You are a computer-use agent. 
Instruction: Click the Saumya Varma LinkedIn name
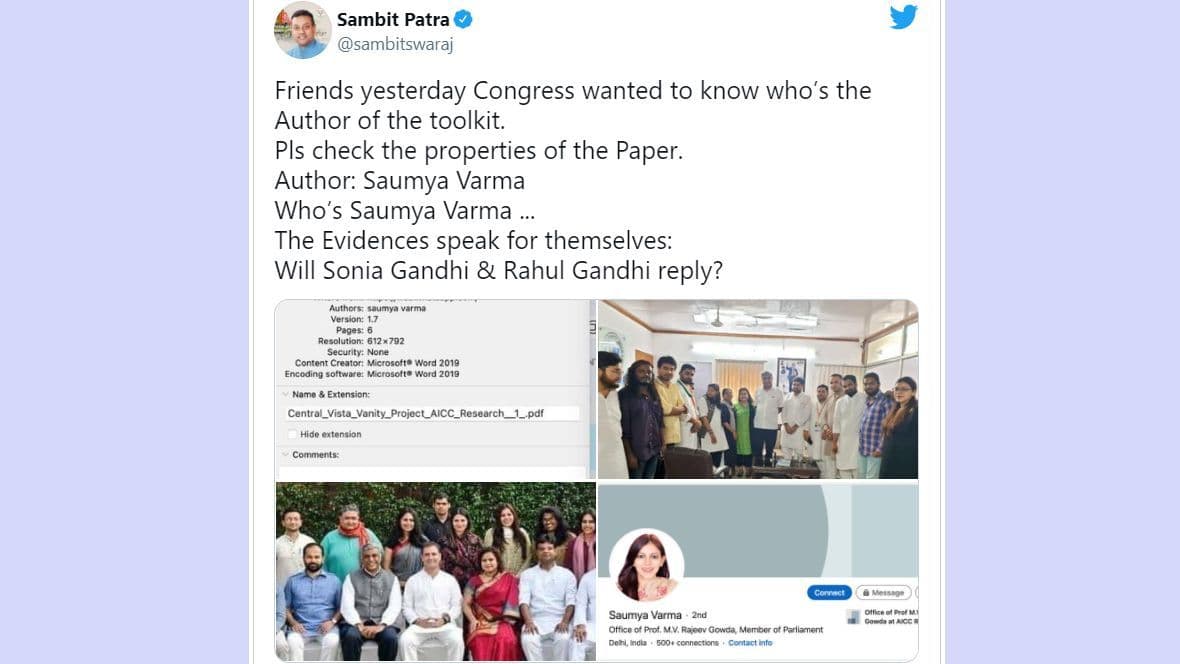pyautogui.click(x=645, y=615)
